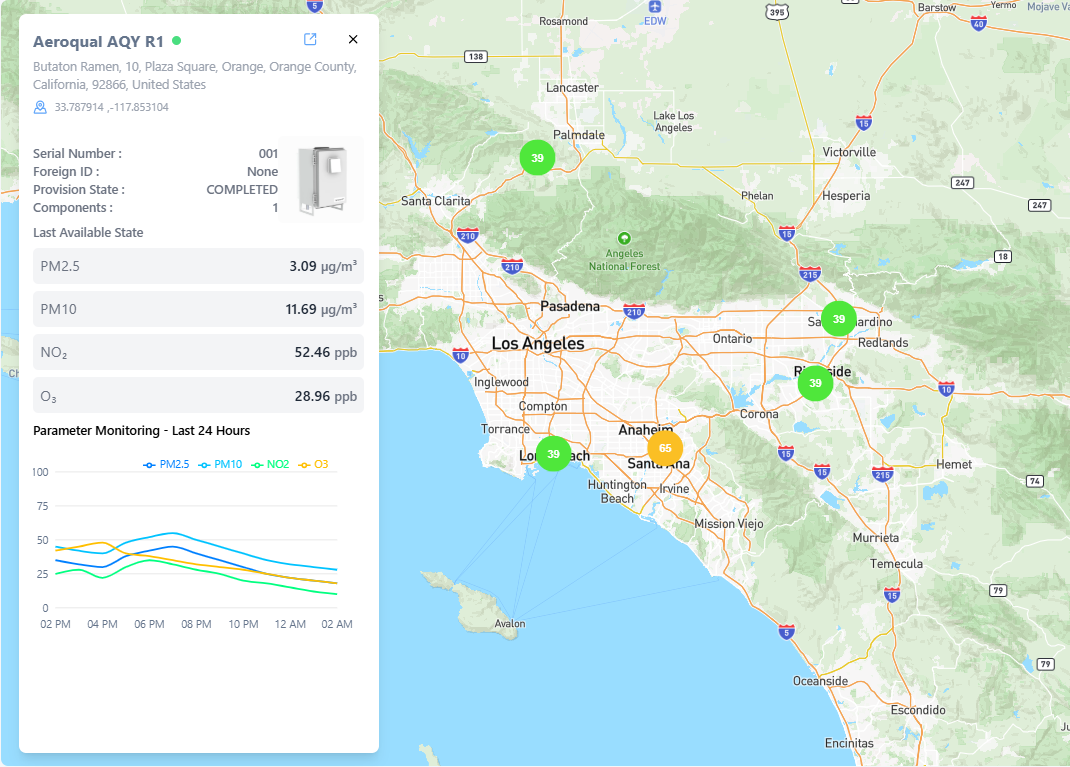Select the orange 65 marker near Santa Ana

pos(665,448)
